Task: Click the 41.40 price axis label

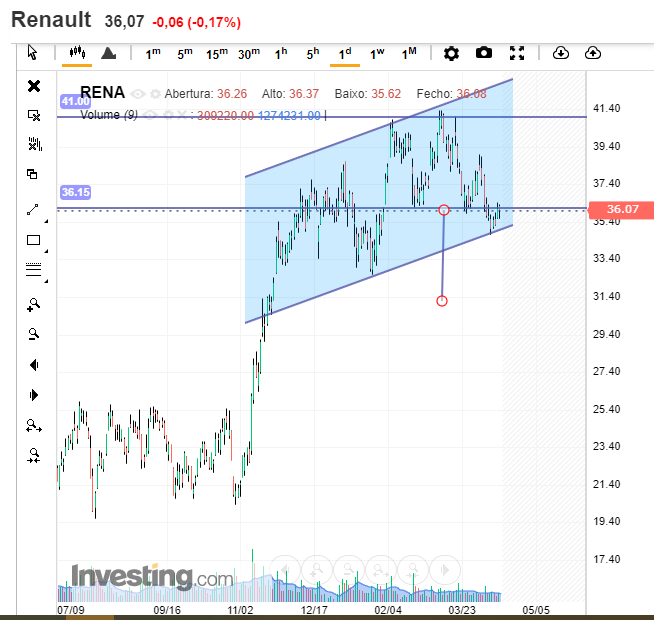Action: 606,108
